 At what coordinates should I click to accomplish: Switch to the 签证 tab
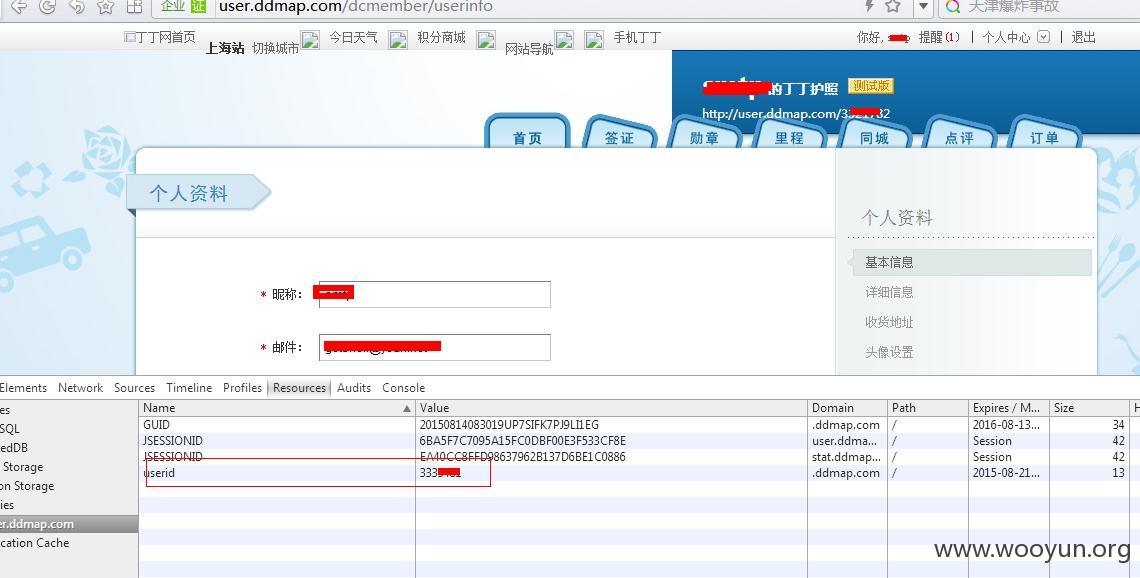(x=619, y=134)
